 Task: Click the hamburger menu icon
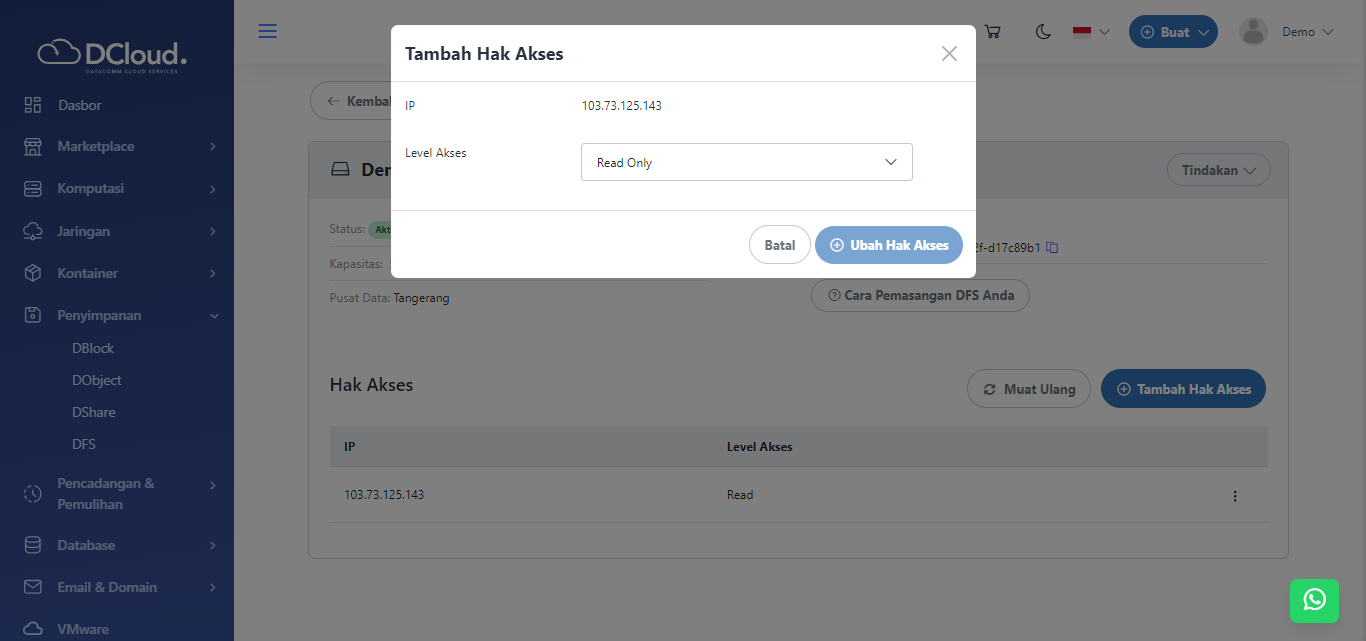tap(267, 31)
